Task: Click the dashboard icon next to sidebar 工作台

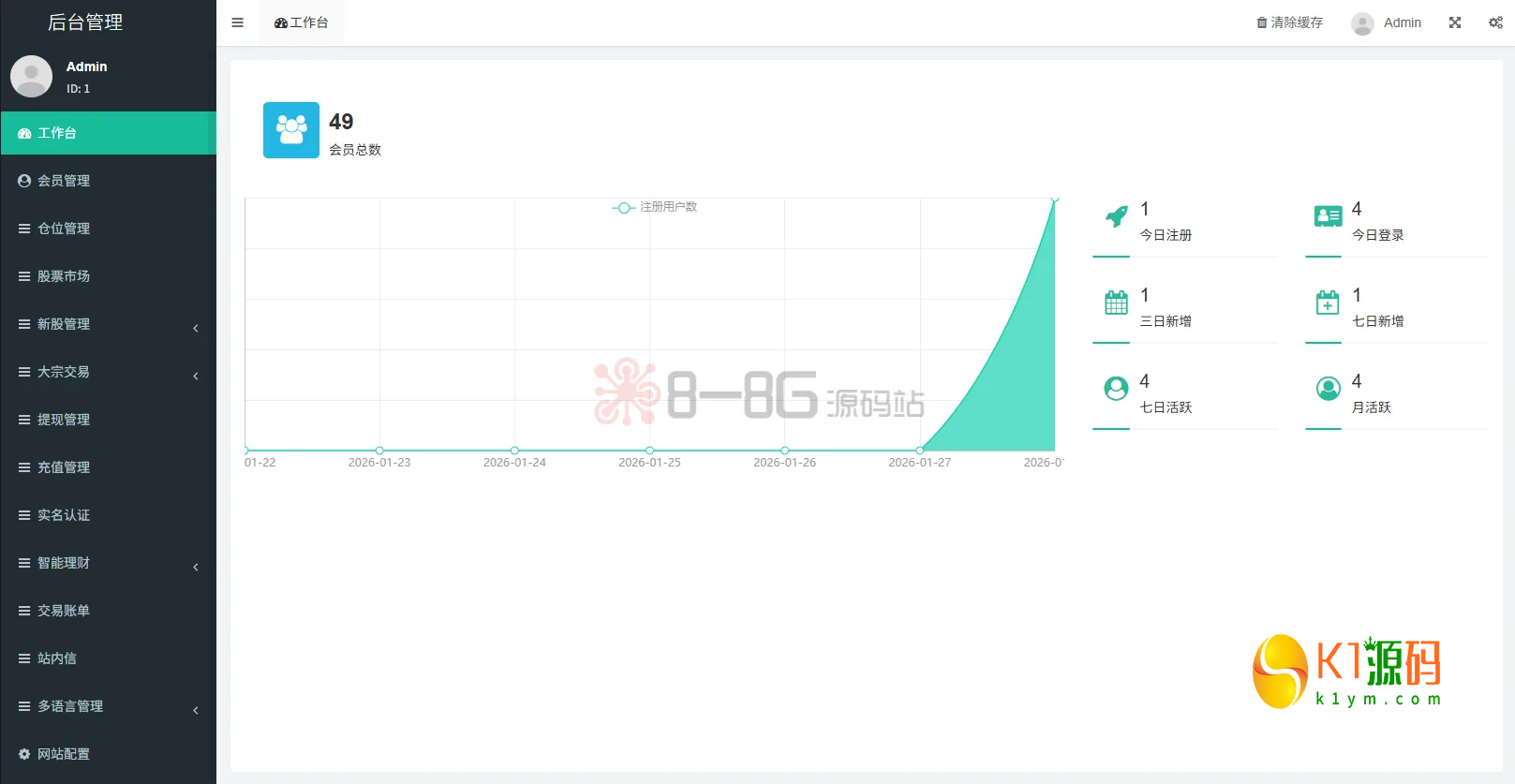Action: pyautogui.click(x=24, y=133)
